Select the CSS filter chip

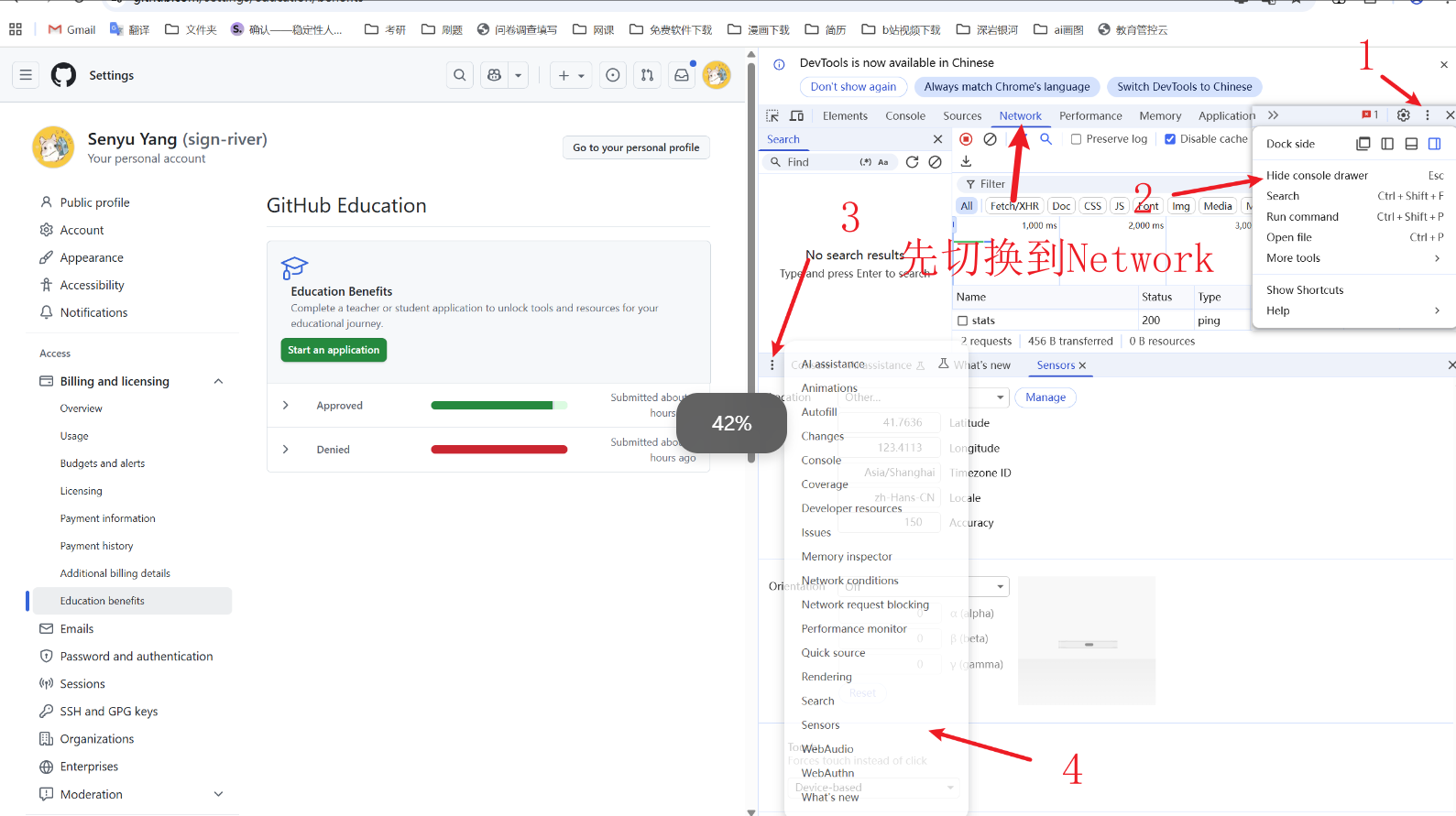pos(1092,206)
